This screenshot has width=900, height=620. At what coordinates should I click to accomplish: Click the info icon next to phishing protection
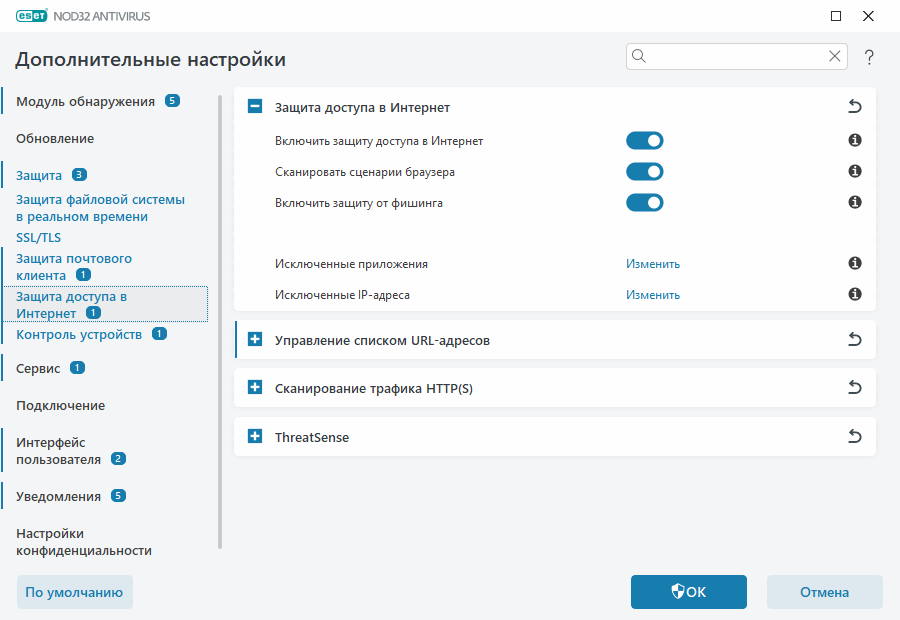(854, 202)
